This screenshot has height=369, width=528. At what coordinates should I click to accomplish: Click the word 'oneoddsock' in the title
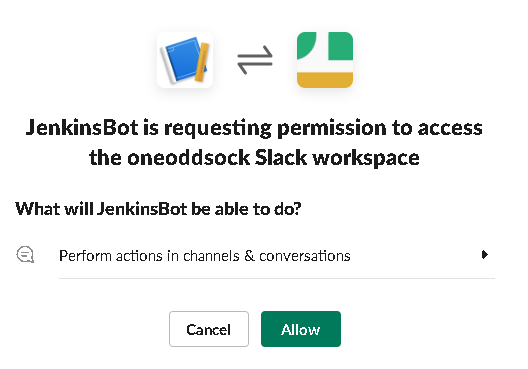(188, 157)
